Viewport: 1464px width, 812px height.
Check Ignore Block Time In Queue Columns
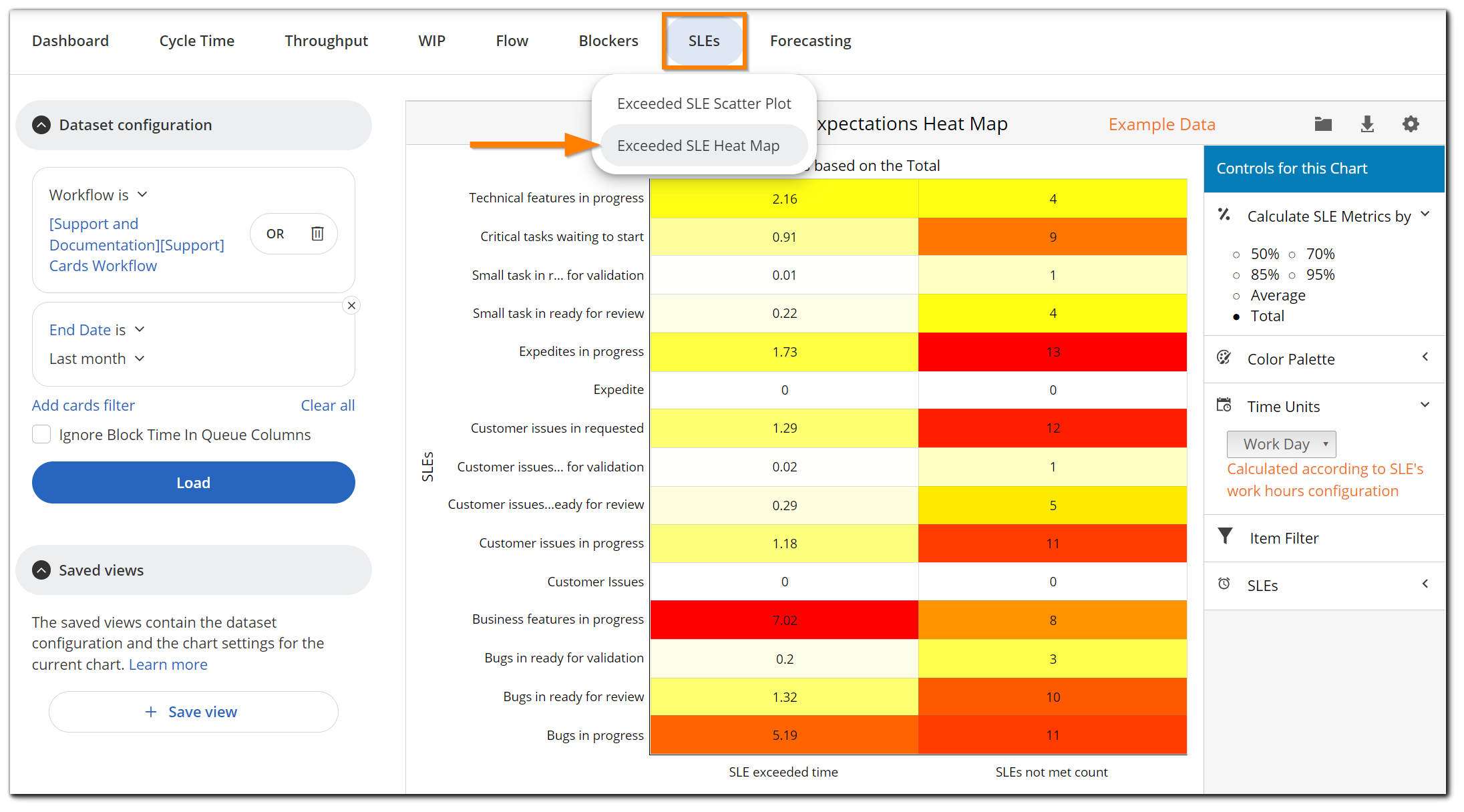point(41,434)
